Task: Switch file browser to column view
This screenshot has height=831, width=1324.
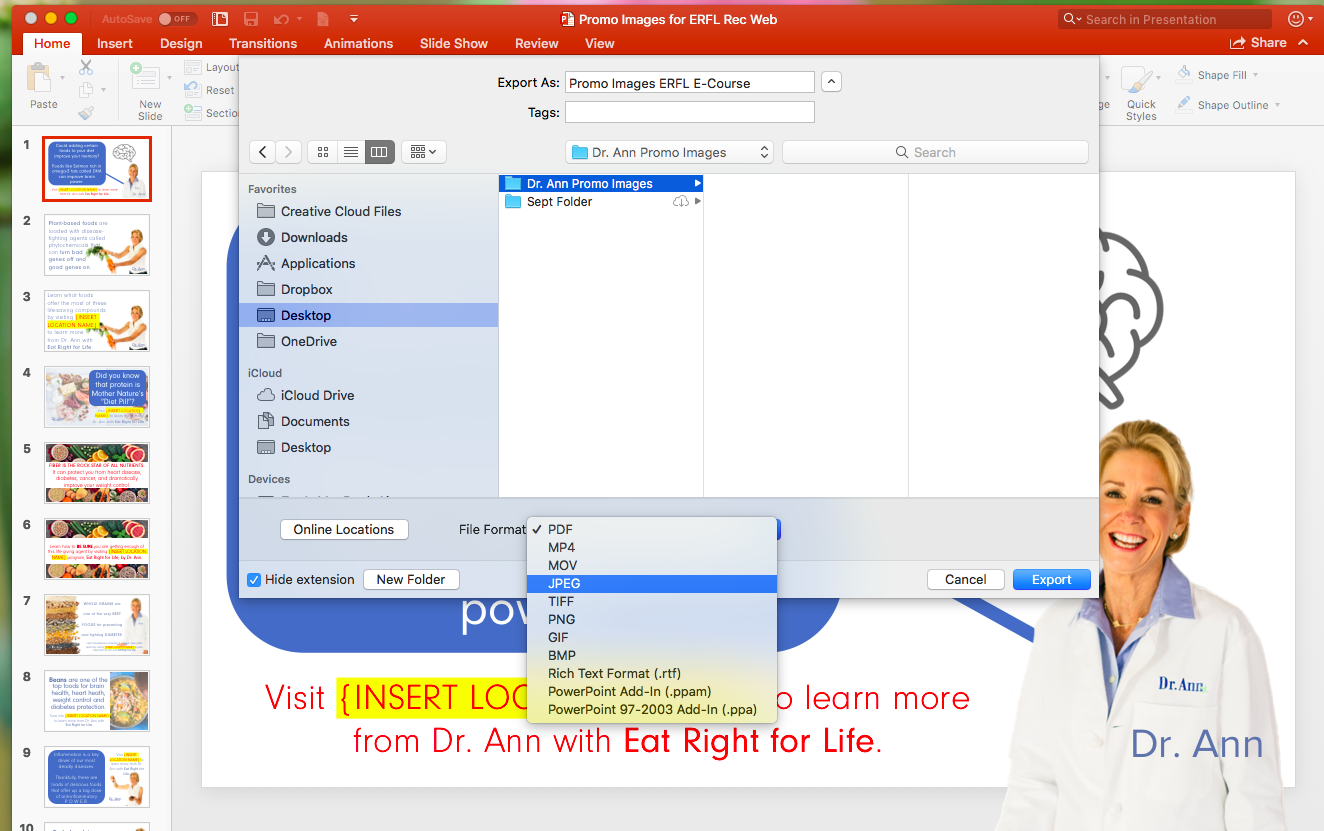Action: (x=379, y=152)
